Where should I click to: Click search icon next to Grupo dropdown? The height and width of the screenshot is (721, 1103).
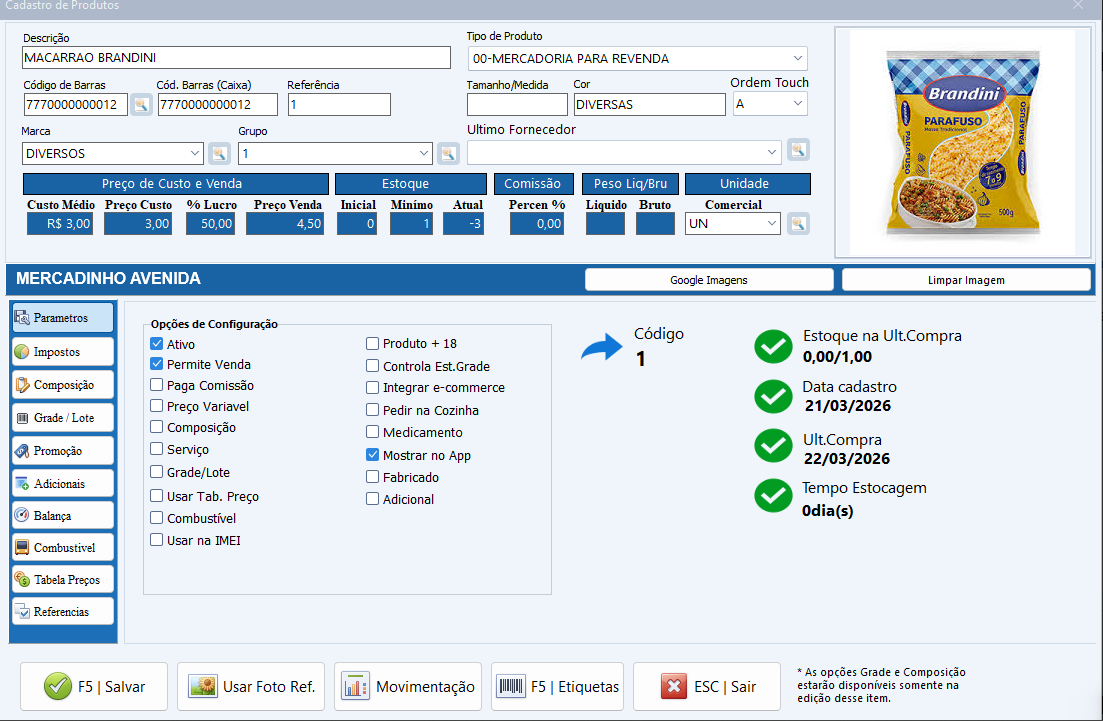pyautogui.click(x=448, y=153)
